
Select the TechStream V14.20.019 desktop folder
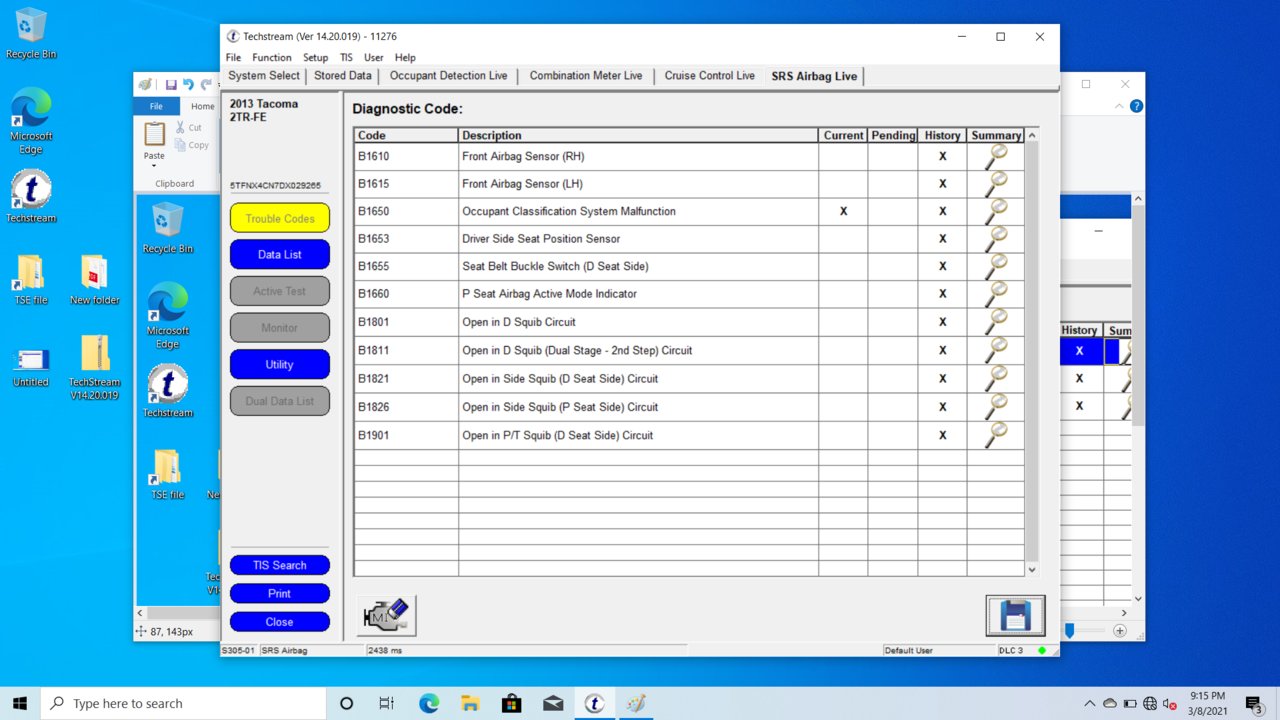pos(95,368)
